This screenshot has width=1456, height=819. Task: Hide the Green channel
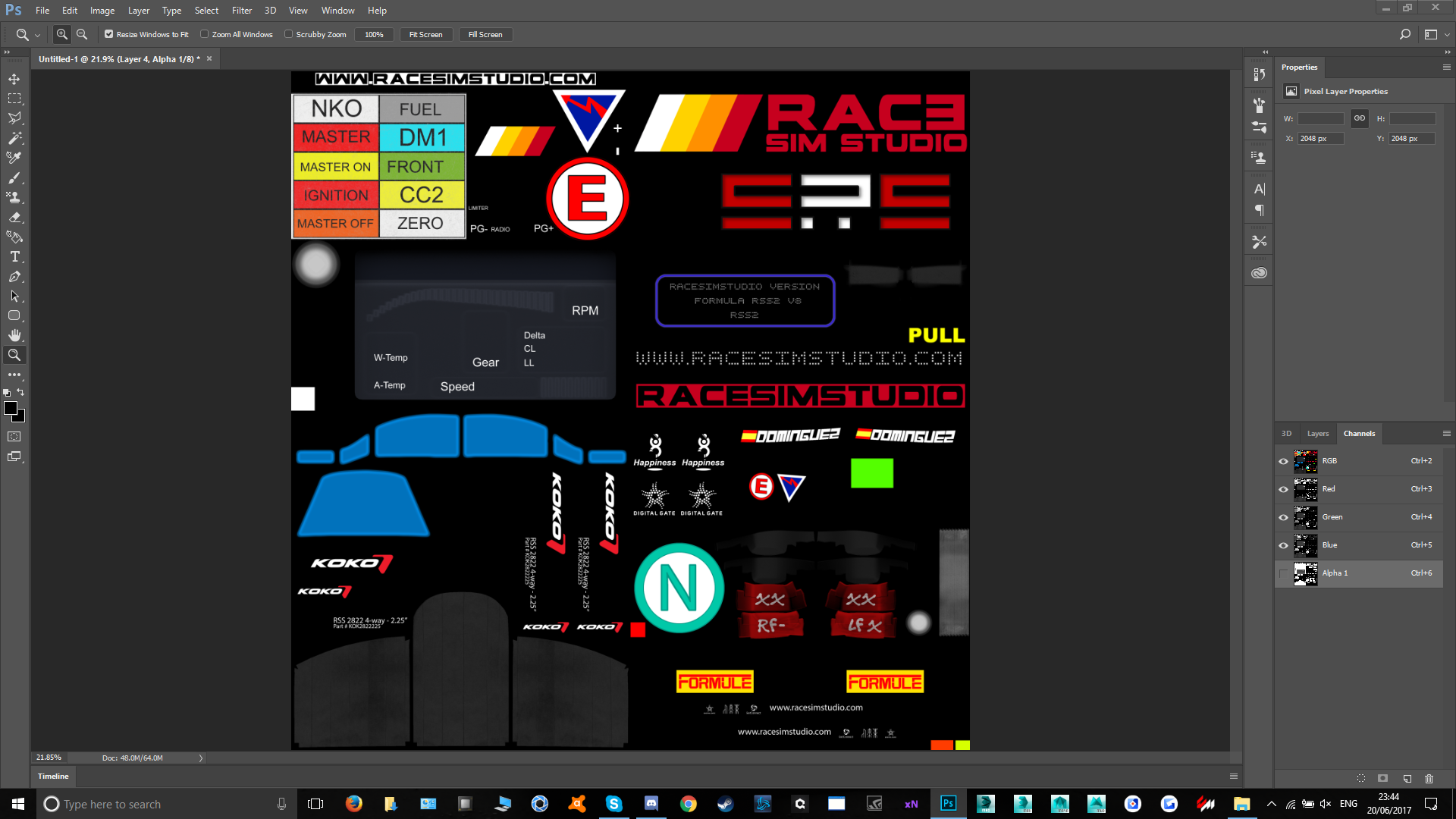1283,517
